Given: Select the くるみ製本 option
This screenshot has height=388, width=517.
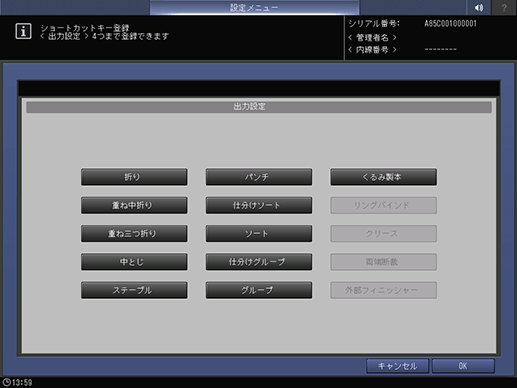Looking at the screenshot, I should 383,177.
